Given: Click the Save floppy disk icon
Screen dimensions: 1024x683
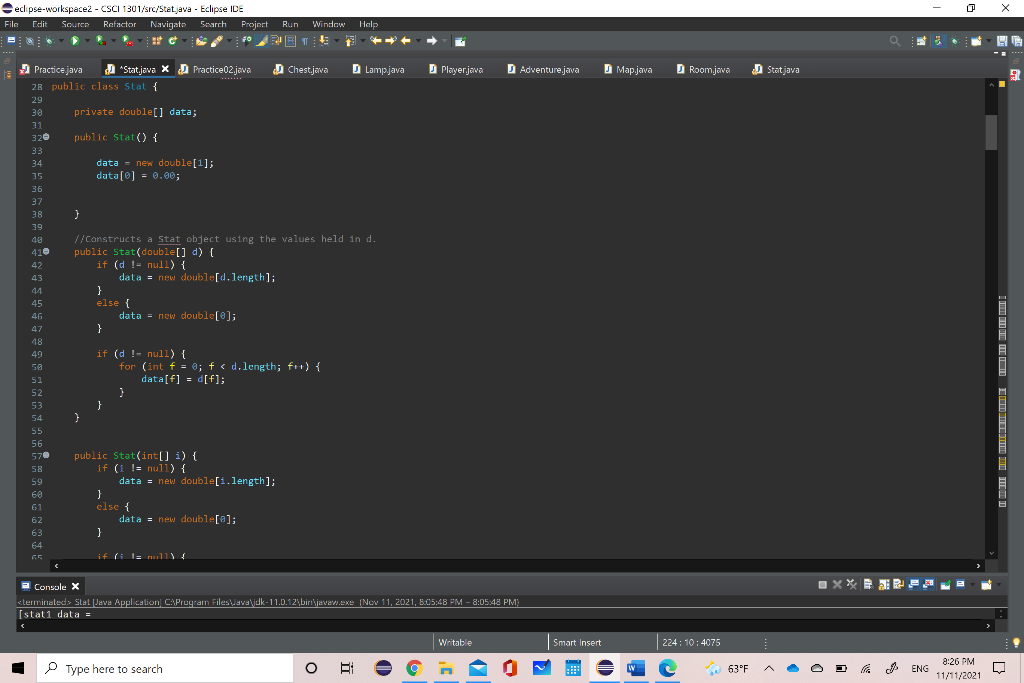Looking at the screenshot, I should click(1002, 41).
